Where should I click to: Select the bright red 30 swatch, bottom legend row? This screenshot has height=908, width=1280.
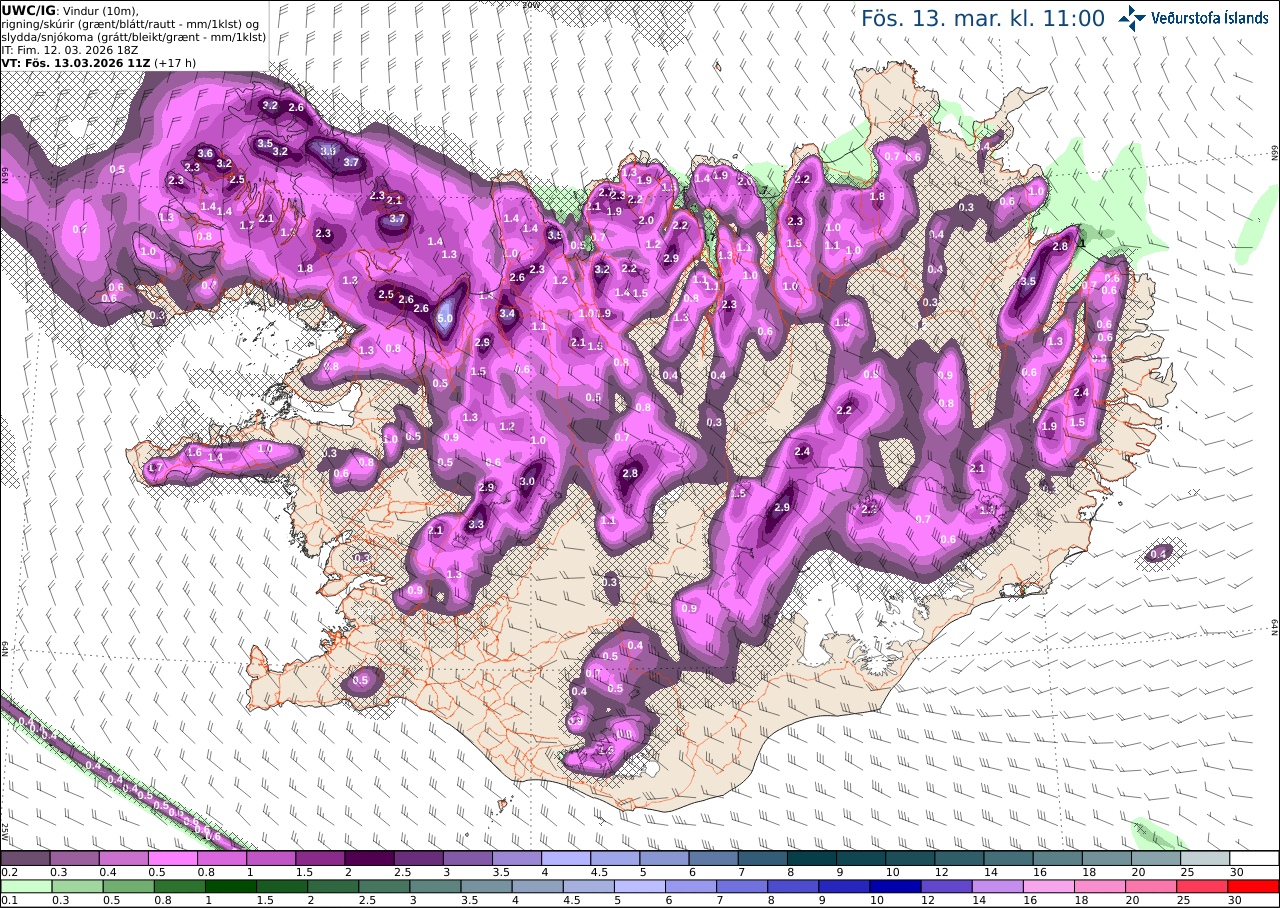coord(1254,886)
